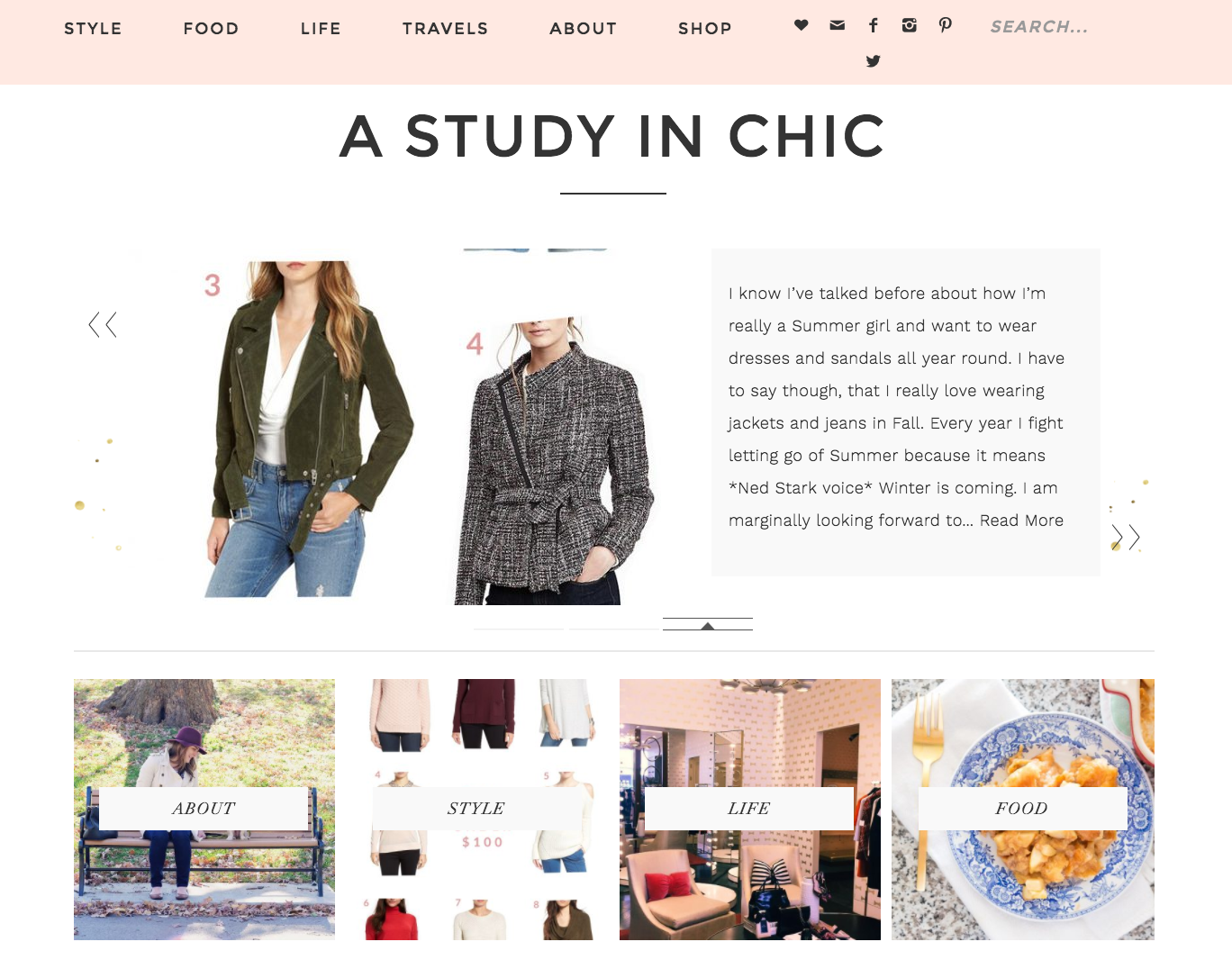The height and width of the screenshot is (969, 1232).
Task: Visit the Facebook icon link
Action: pos(873,25)
